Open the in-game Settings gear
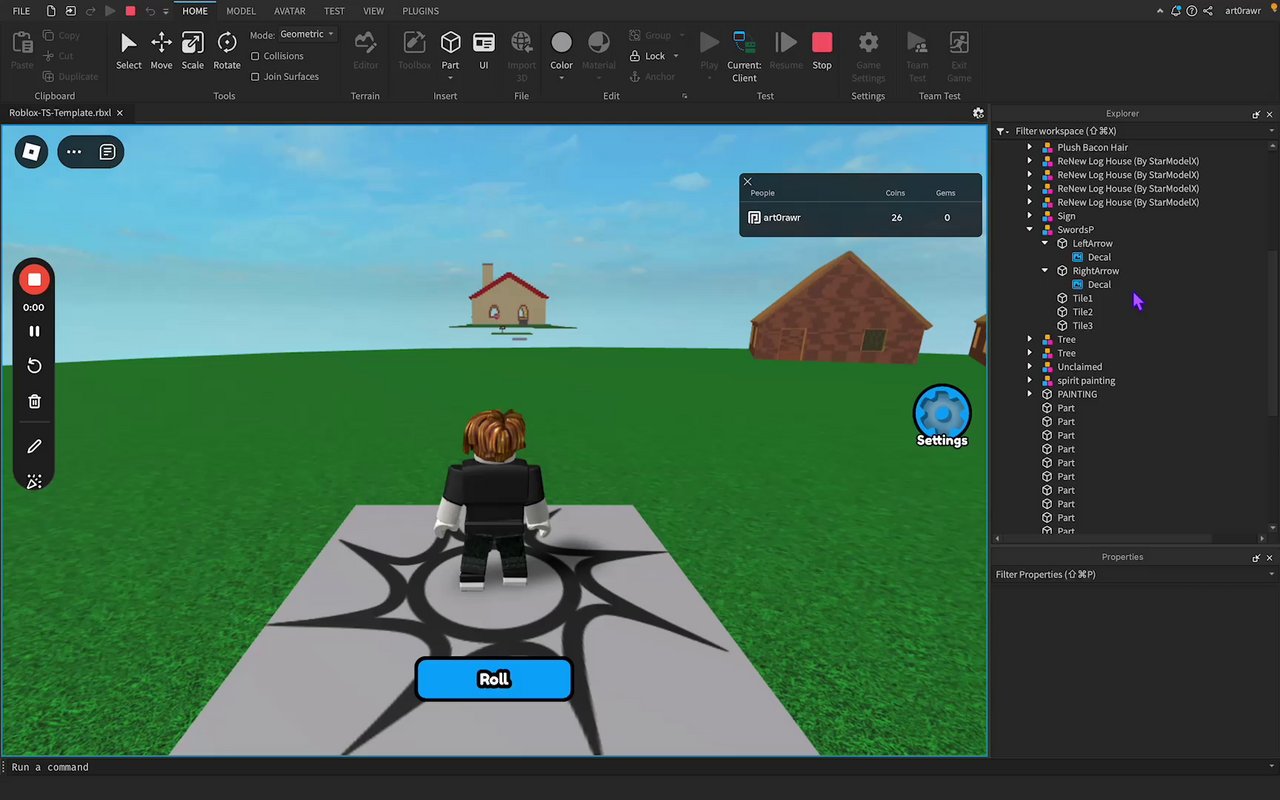Viewport: 1280px width, 800px height. [942, 416]
